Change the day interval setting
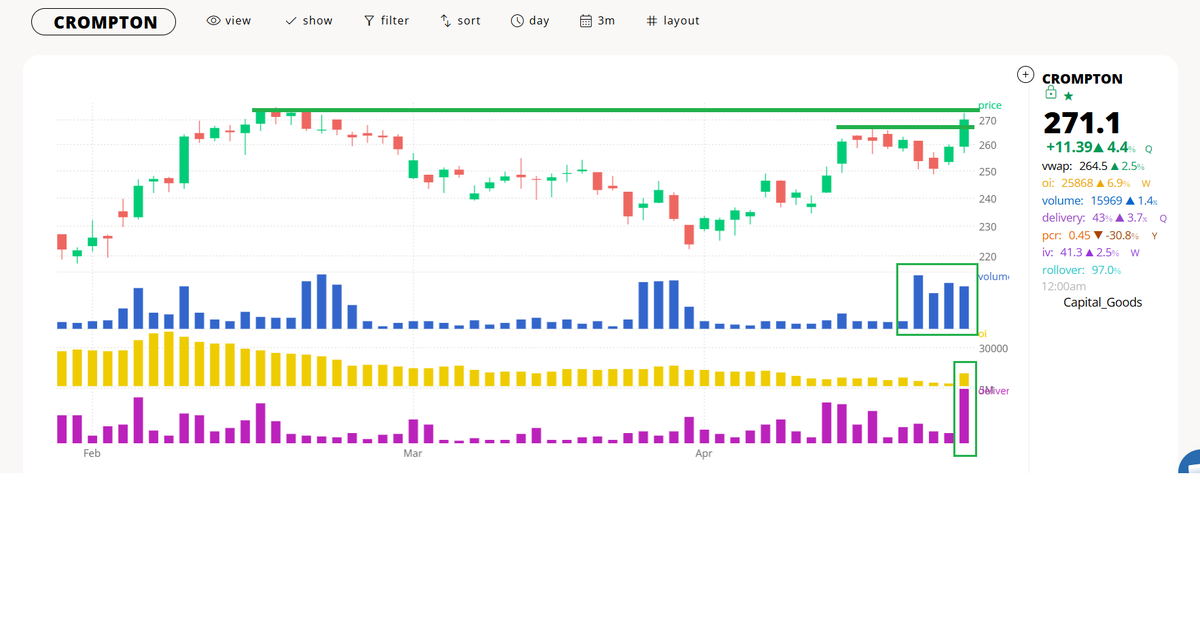Image resolution: width=1200 pixels, height=618 pixels. 530,20
